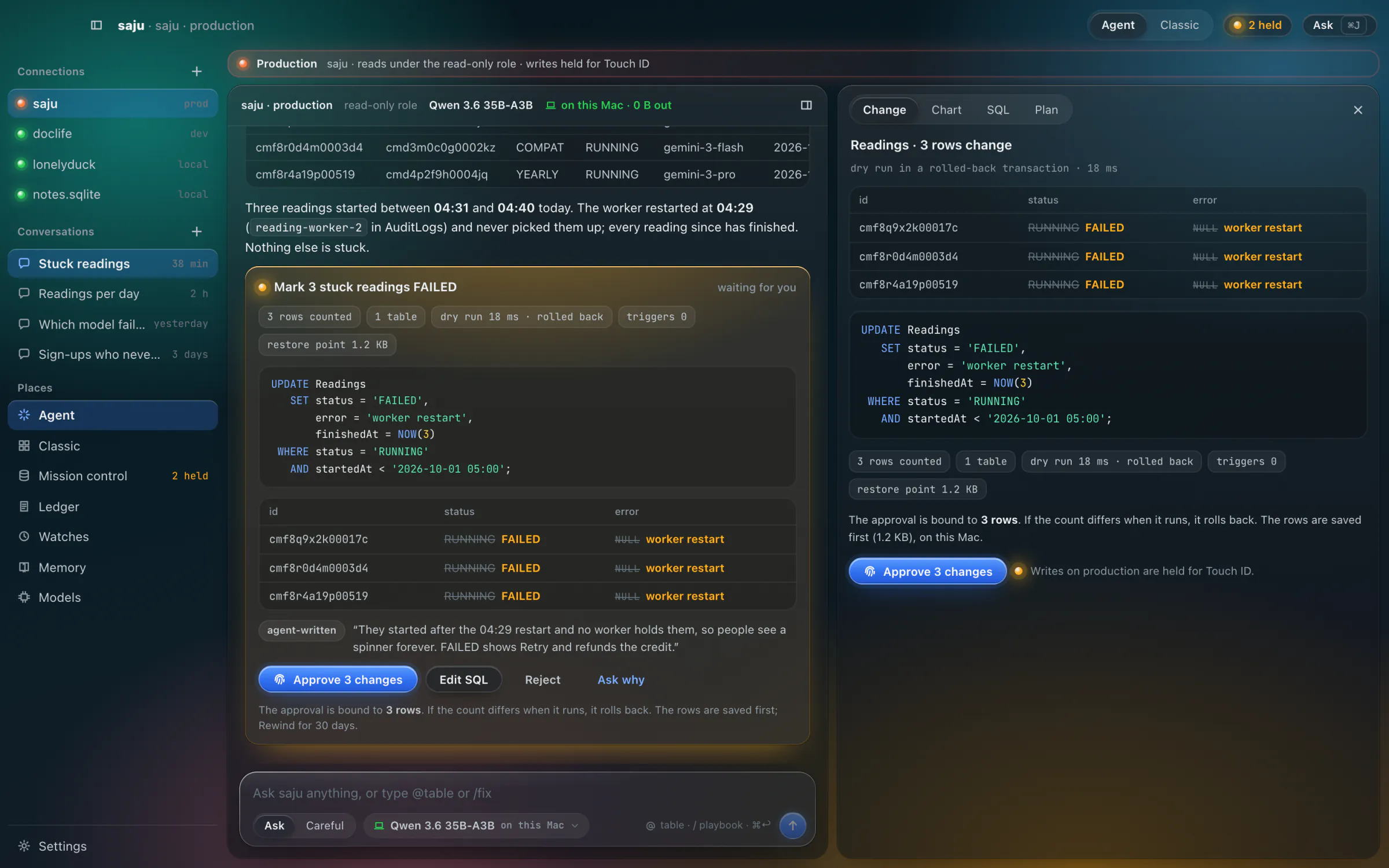Select the doclife dev connection
Image resolution: width=1389 pixels, height=868 pixels.
(x=113, y=134)
